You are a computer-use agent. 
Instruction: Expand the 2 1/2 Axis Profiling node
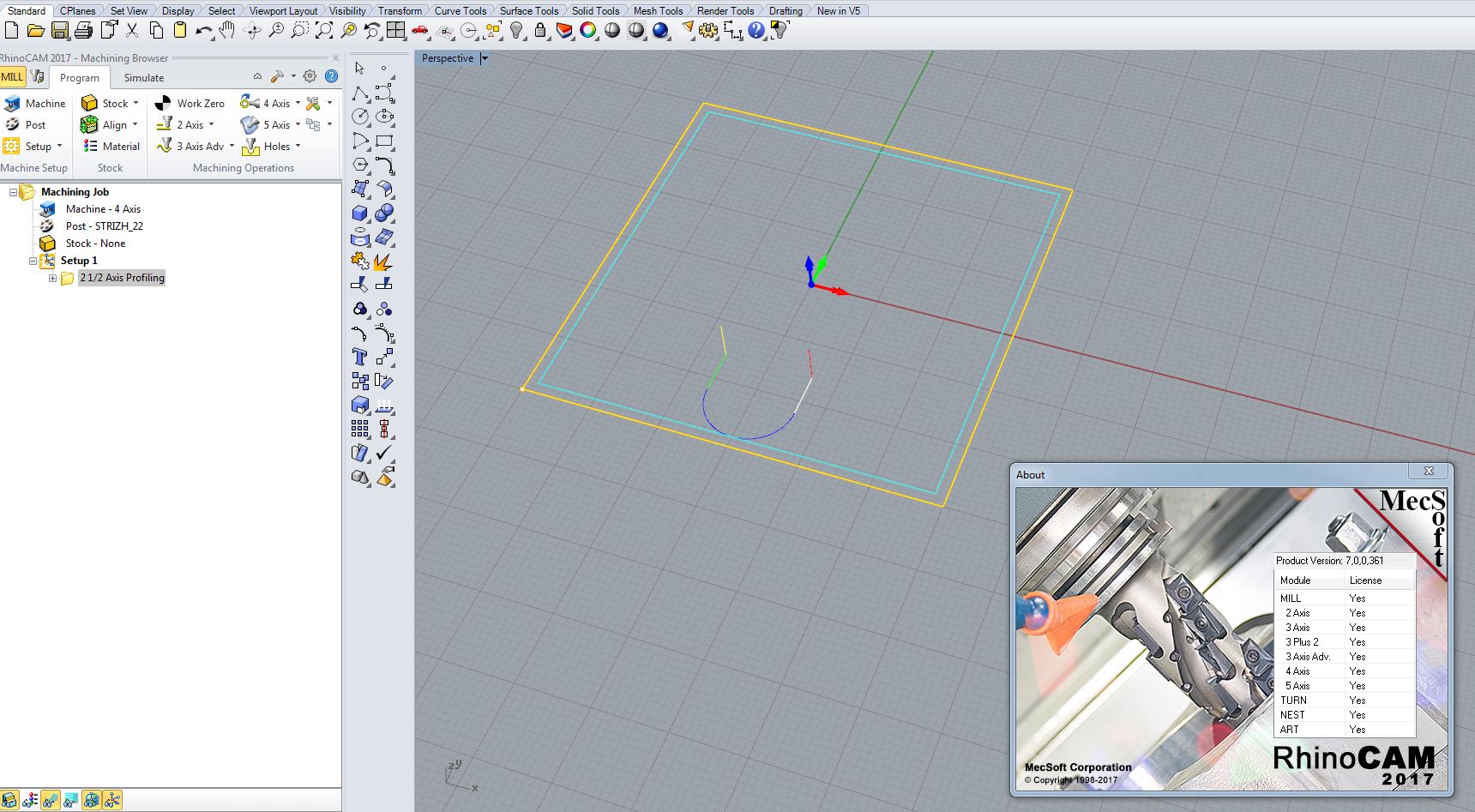click(x=52, y=278)
